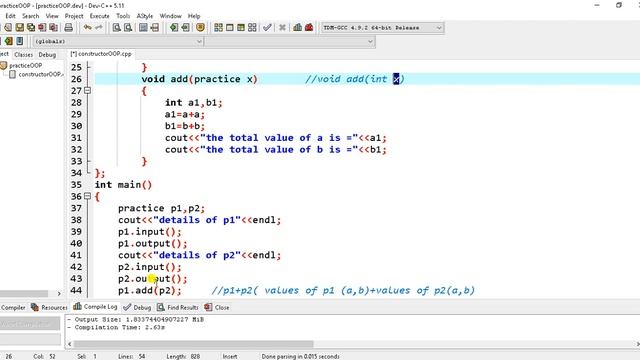Open a file with the Open toolbar icon
The image size is (640, 360).
8,27
